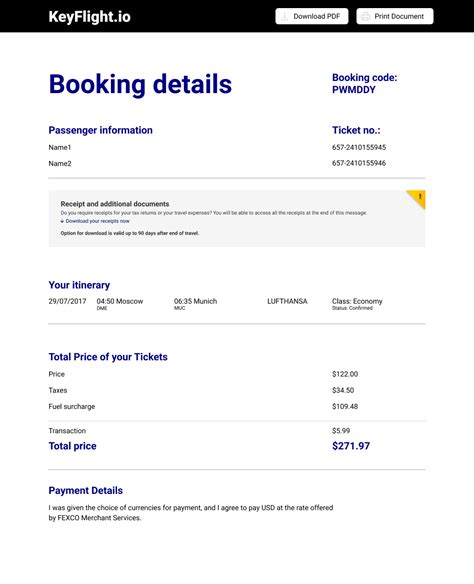Click the Fuel surcharge amount $109.48
The width and height of the screenshot is (474, 584).
(x=345, y=406)
